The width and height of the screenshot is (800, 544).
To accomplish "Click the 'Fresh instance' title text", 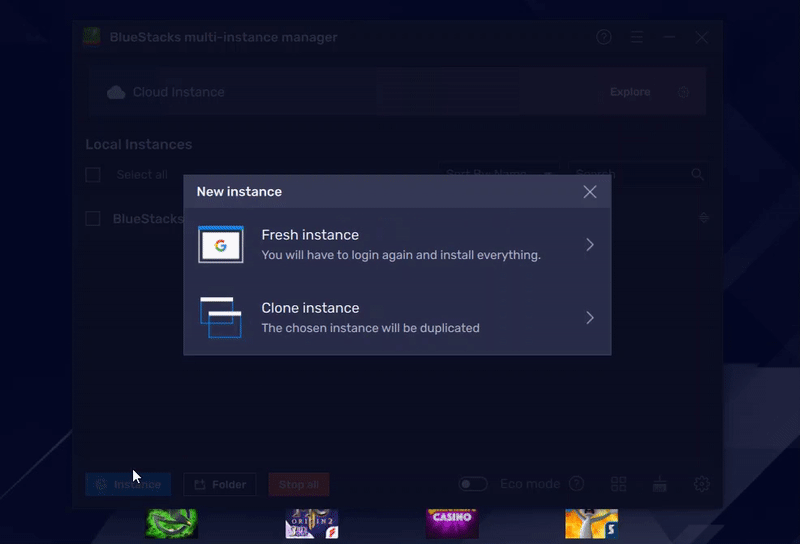I will tap(310, 235).
